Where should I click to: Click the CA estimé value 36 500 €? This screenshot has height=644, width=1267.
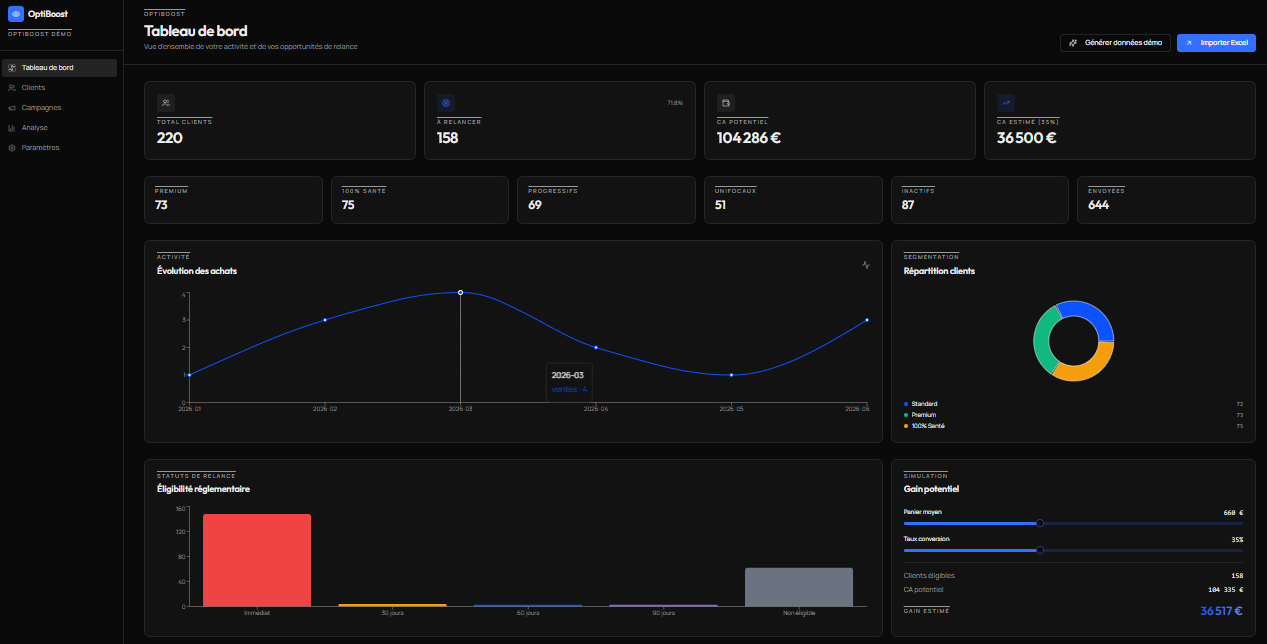click(x=1027, y=138)
